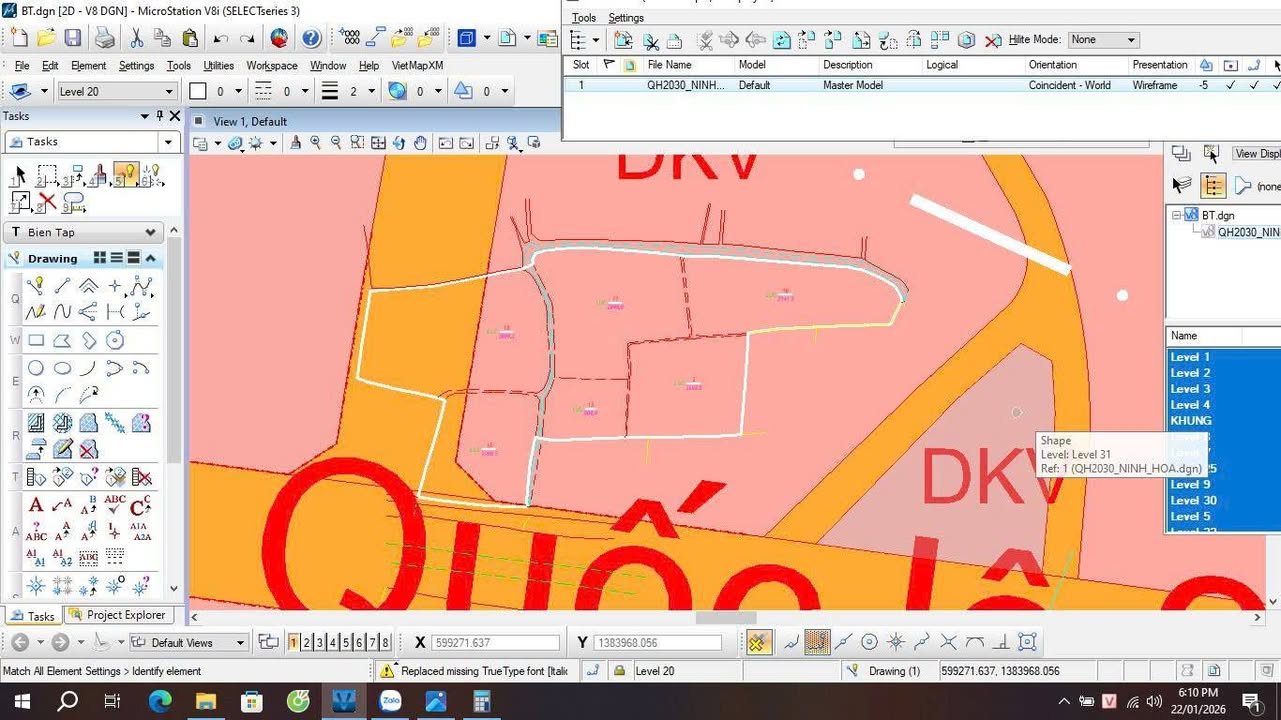
Task: Select the Delete Element red X tool
Action: 47,203
